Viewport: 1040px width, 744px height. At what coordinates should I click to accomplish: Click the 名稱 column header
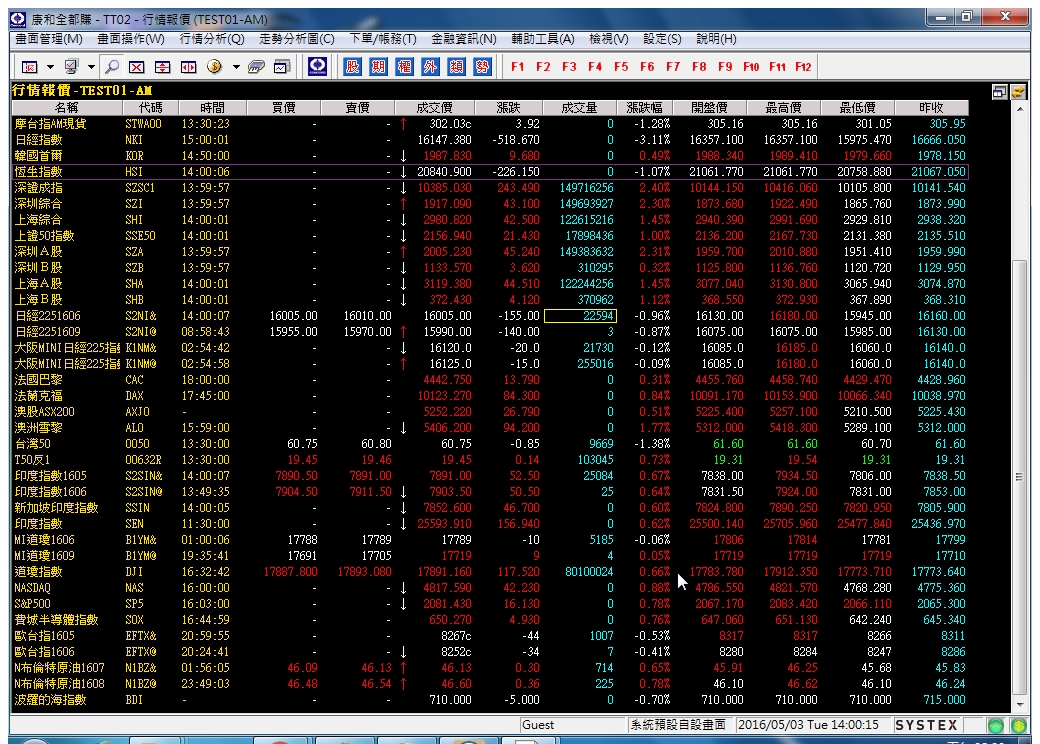click(x=66, y=107)
